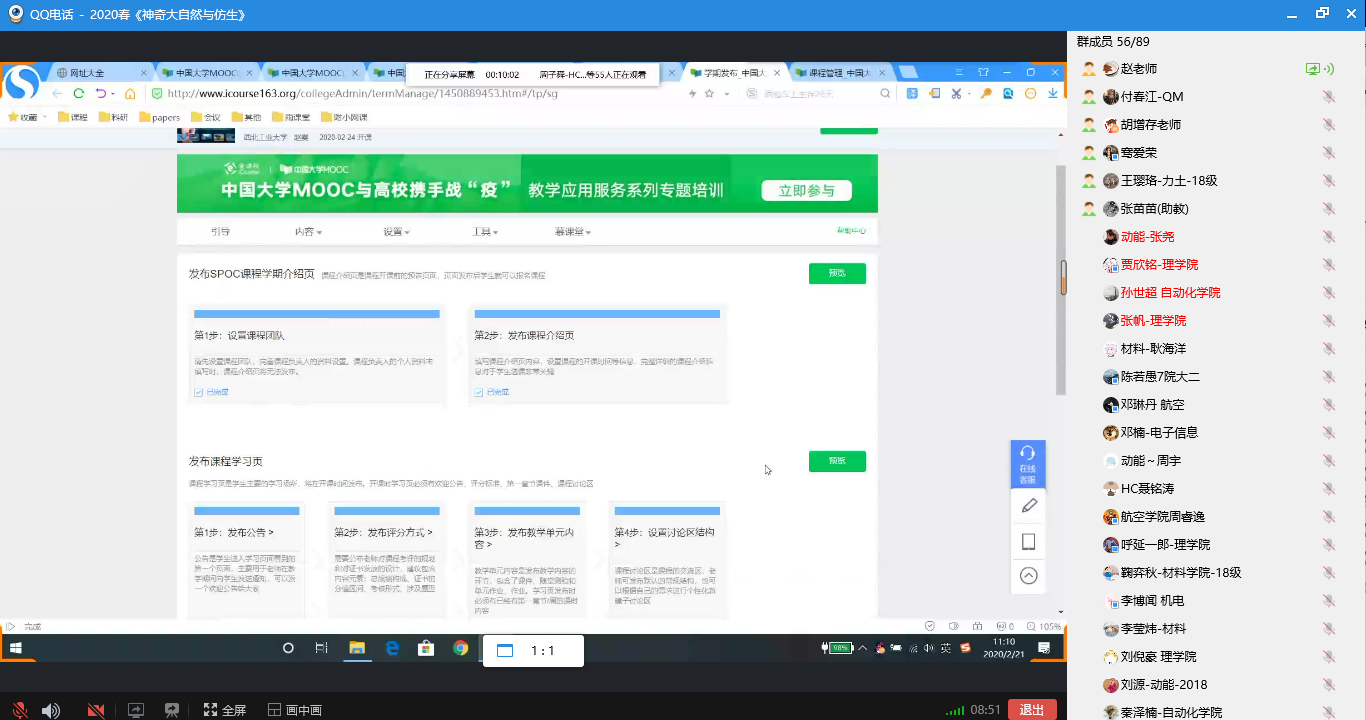
Task: Click the speaker volume icon
Action: (x=50, y=710)
